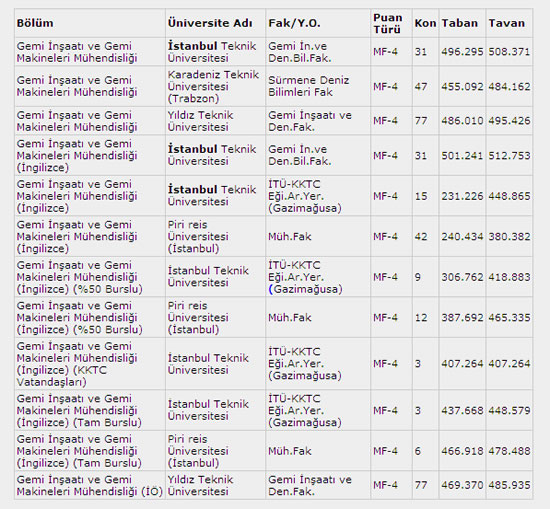550x509 pixels.
Task: Click the 508.371 ceiling score
Action: click(509, 52)
